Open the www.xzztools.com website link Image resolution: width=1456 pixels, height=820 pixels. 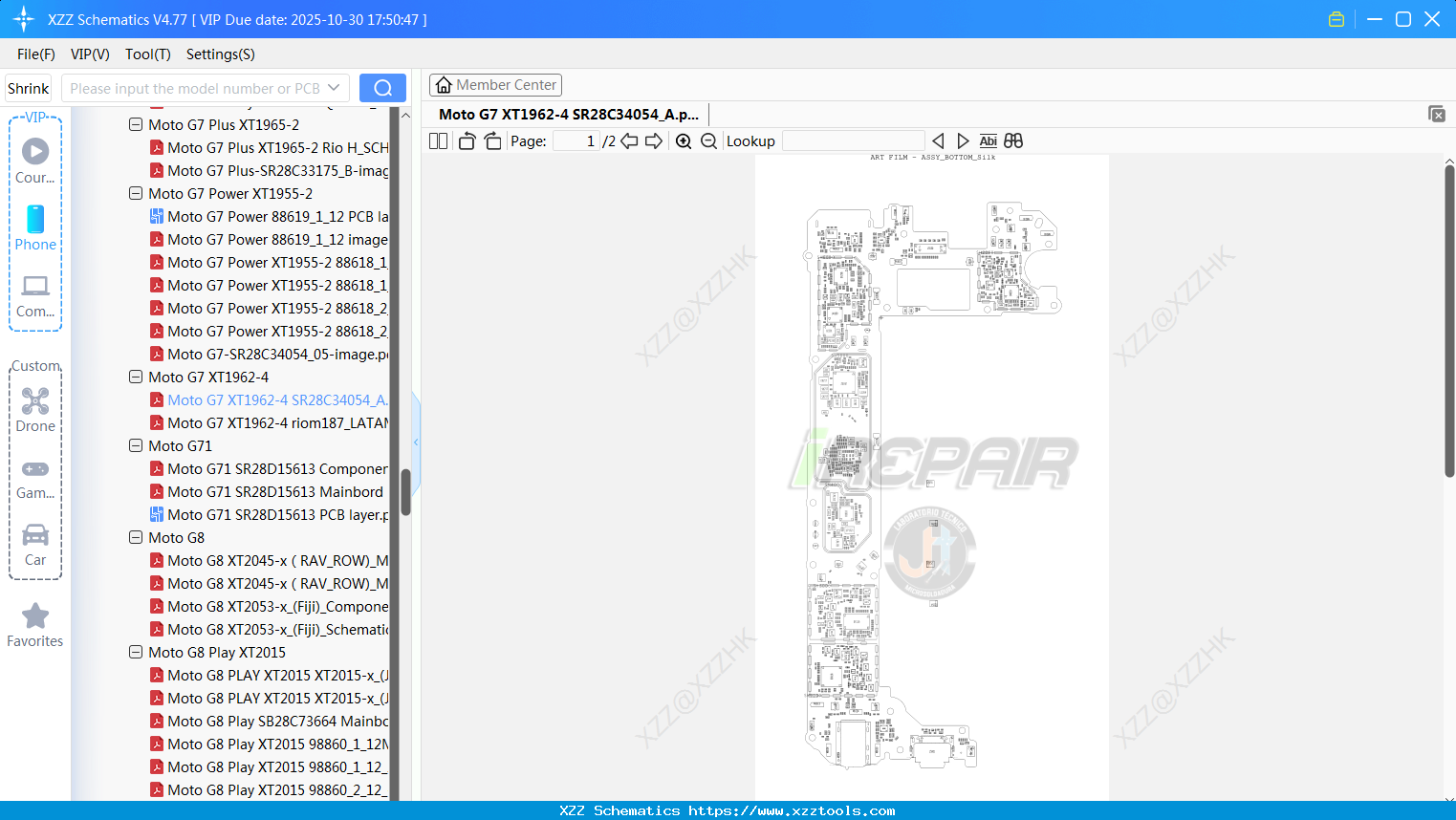[792, 811]
